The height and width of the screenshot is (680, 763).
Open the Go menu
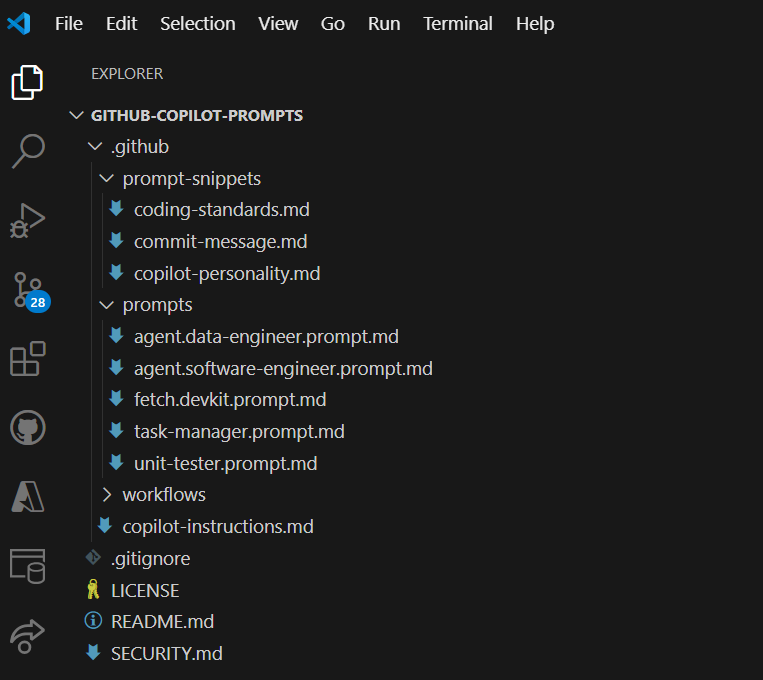tap(333, 23)
